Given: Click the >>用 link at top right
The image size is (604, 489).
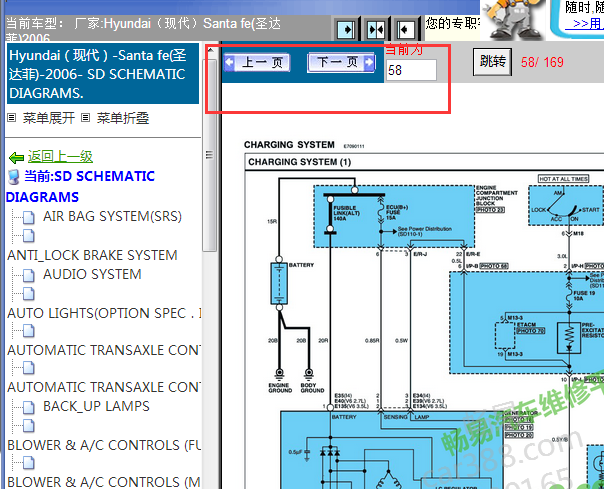Looking at the screenshot, I should (x=586, y=24).
